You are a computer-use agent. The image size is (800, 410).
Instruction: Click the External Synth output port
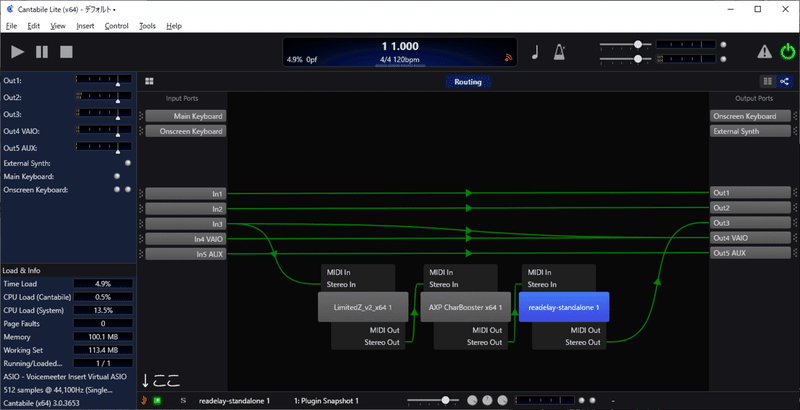pos(751,132)
